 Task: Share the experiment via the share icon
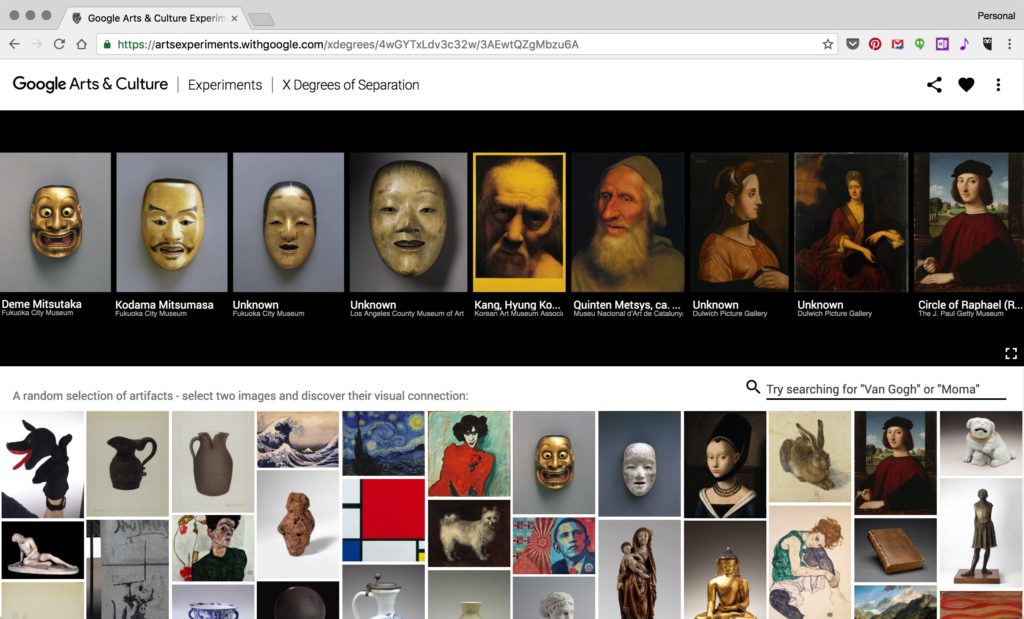click(x=934, y=85)
